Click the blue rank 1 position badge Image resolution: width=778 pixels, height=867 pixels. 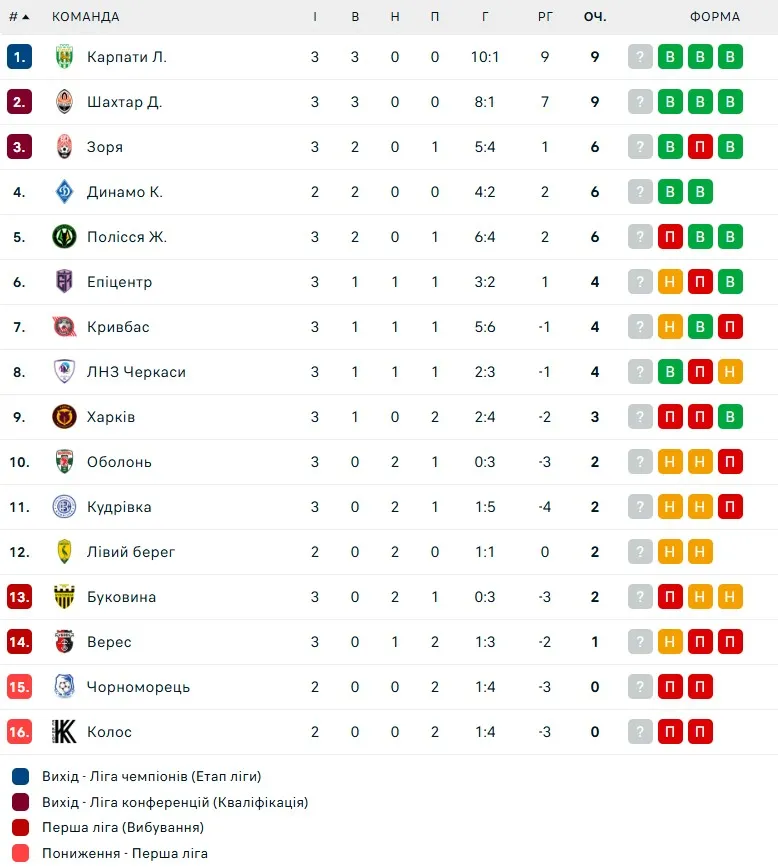coord(19,56)
